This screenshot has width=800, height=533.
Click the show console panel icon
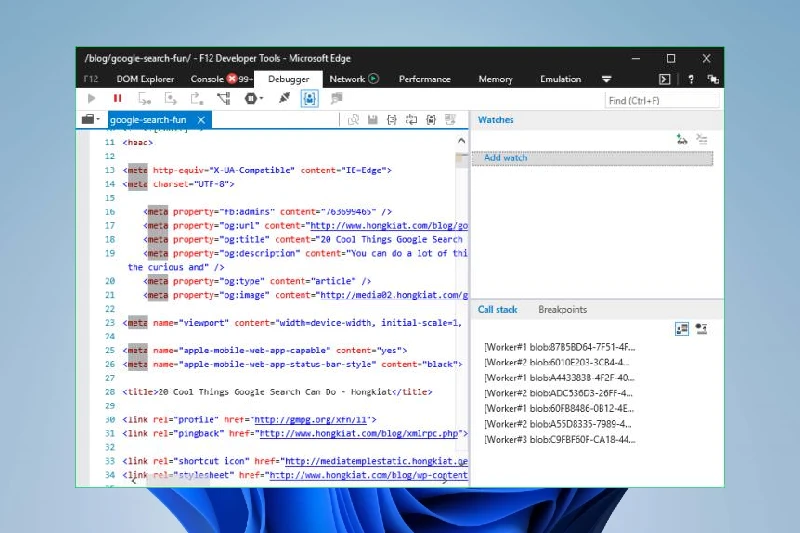(664, 79)
